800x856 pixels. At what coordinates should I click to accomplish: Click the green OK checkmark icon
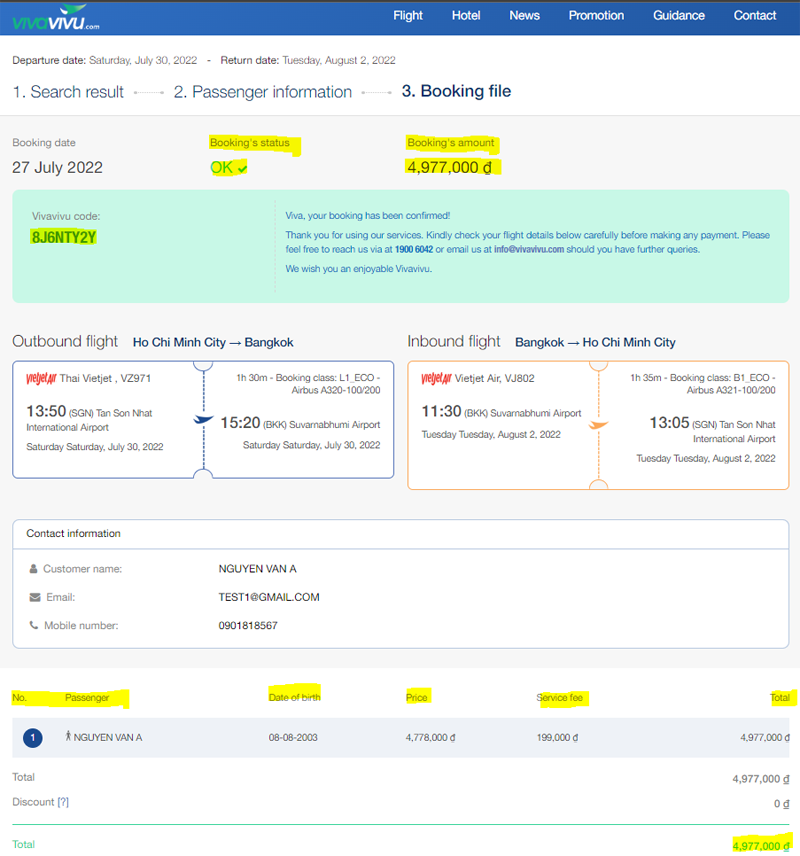pyautogui.click(x=242, y=169)
